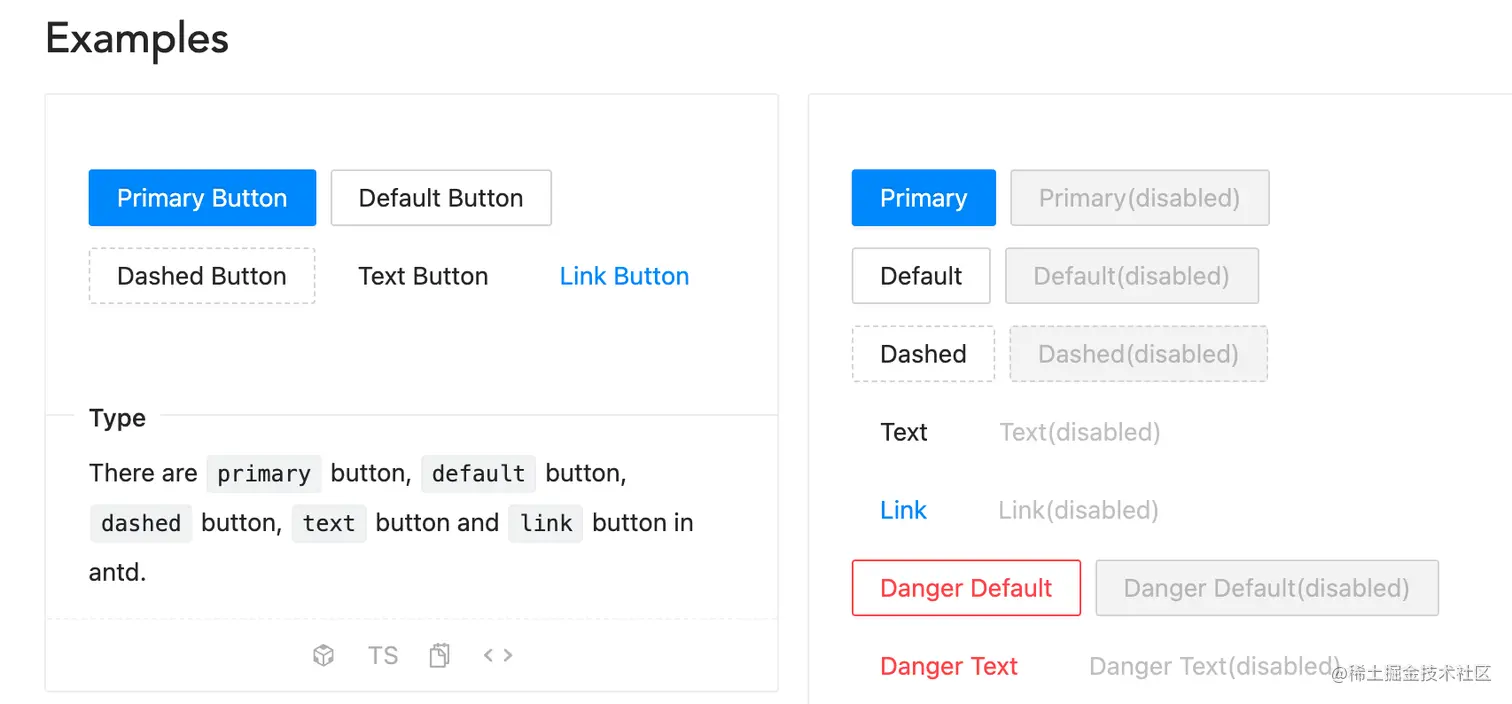Click the Default Button
1512x704 pixels.
pos(441,198)
